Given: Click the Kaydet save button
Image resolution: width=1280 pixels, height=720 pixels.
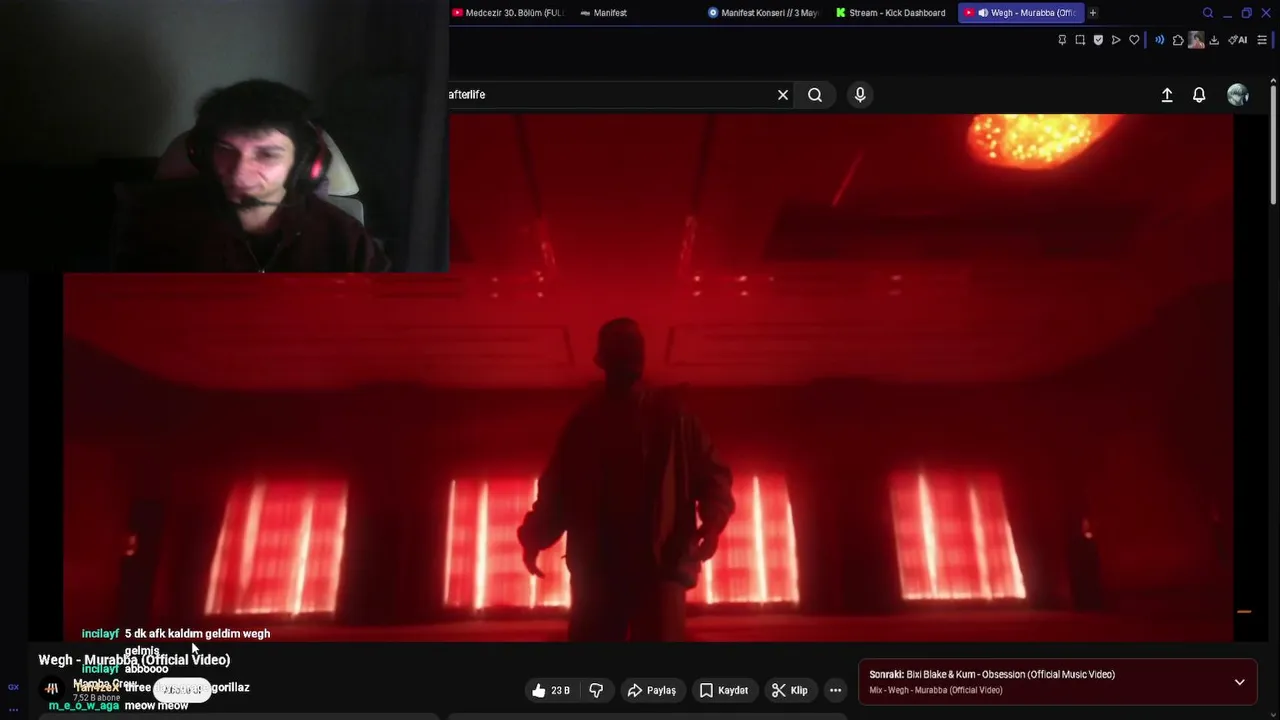Looking at the screenshot, I should tap(724, 690).
